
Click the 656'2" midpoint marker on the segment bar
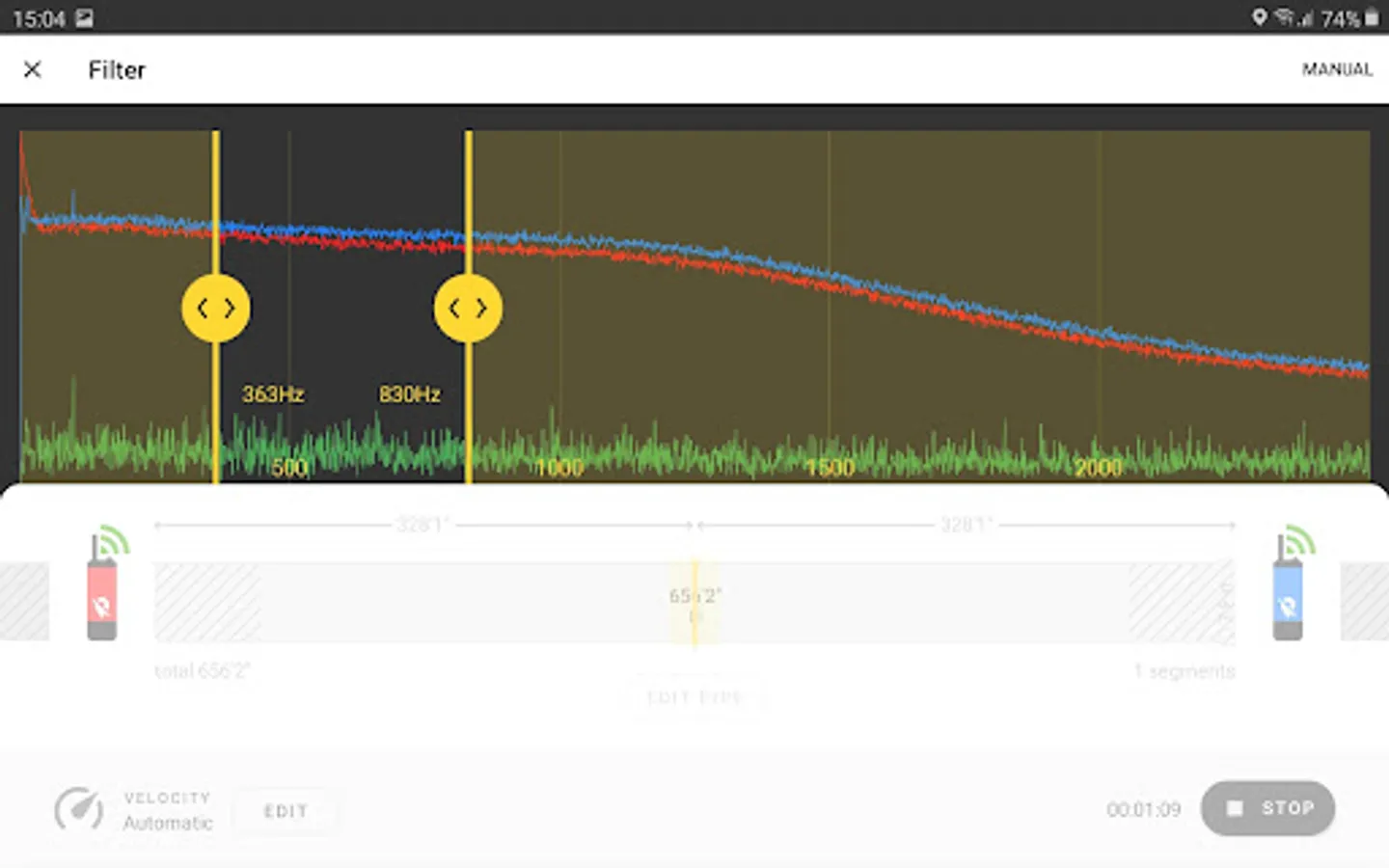694,596
